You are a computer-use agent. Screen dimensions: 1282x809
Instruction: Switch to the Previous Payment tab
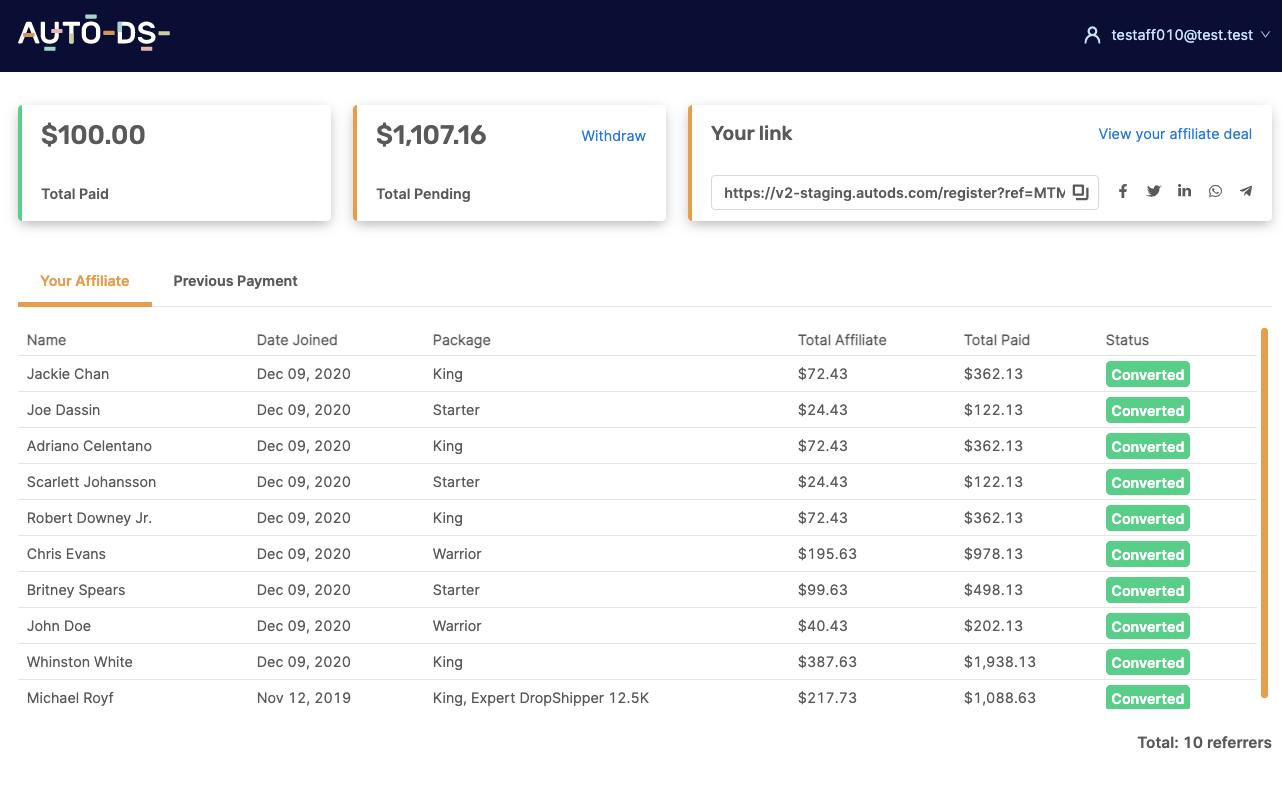(235, 281)
